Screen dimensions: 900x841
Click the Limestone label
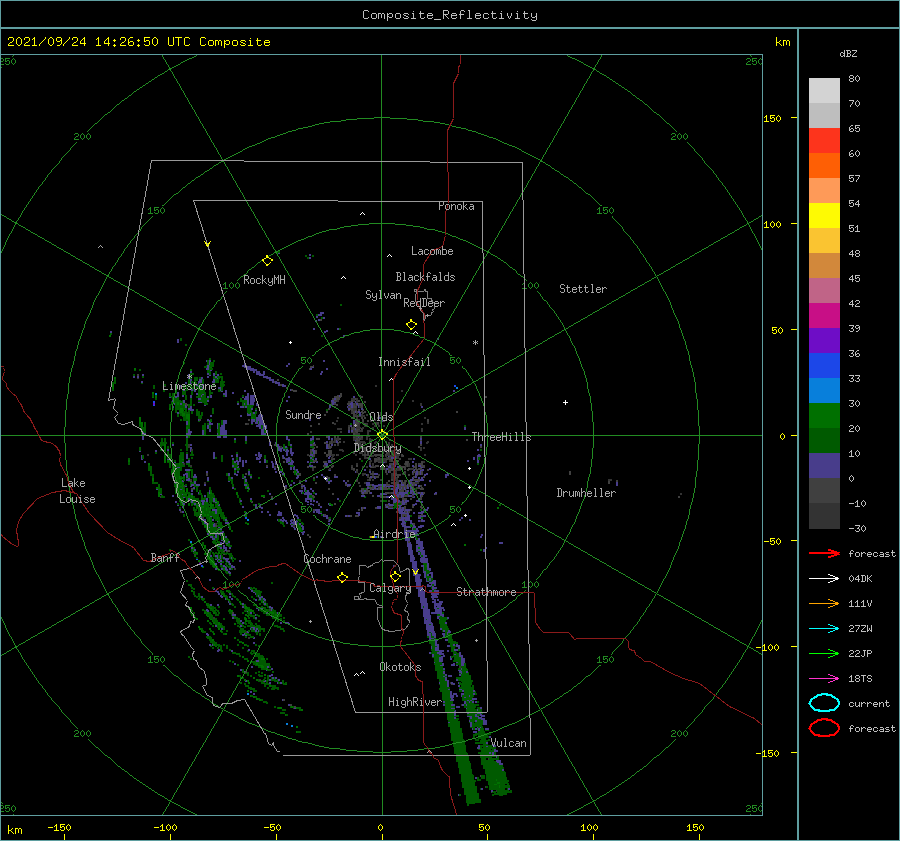pos(189,386)
